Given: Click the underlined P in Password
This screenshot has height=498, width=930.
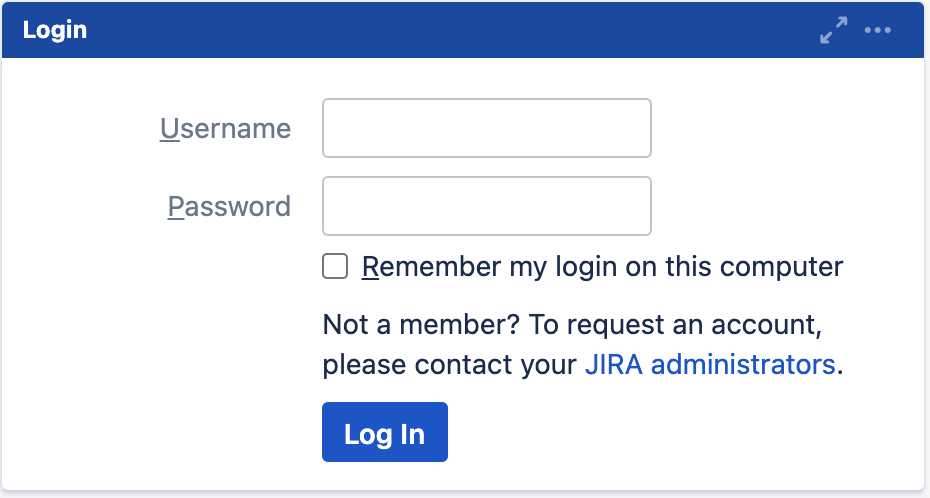Looking at the screenshot, I should tap(176, 206).
